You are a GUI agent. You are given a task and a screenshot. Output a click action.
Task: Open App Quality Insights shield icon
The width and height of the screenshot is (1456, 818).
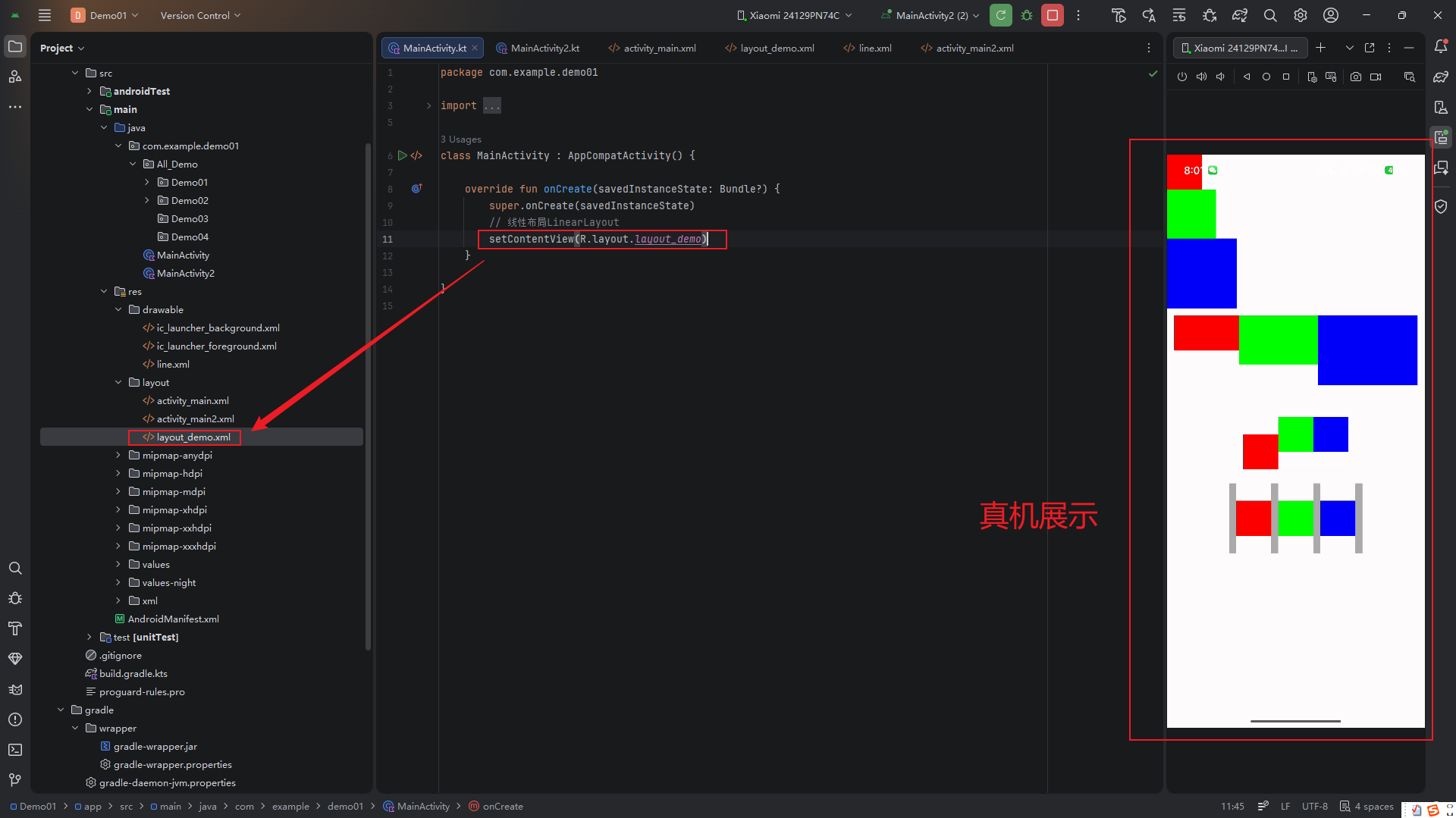coord(1441,206)
